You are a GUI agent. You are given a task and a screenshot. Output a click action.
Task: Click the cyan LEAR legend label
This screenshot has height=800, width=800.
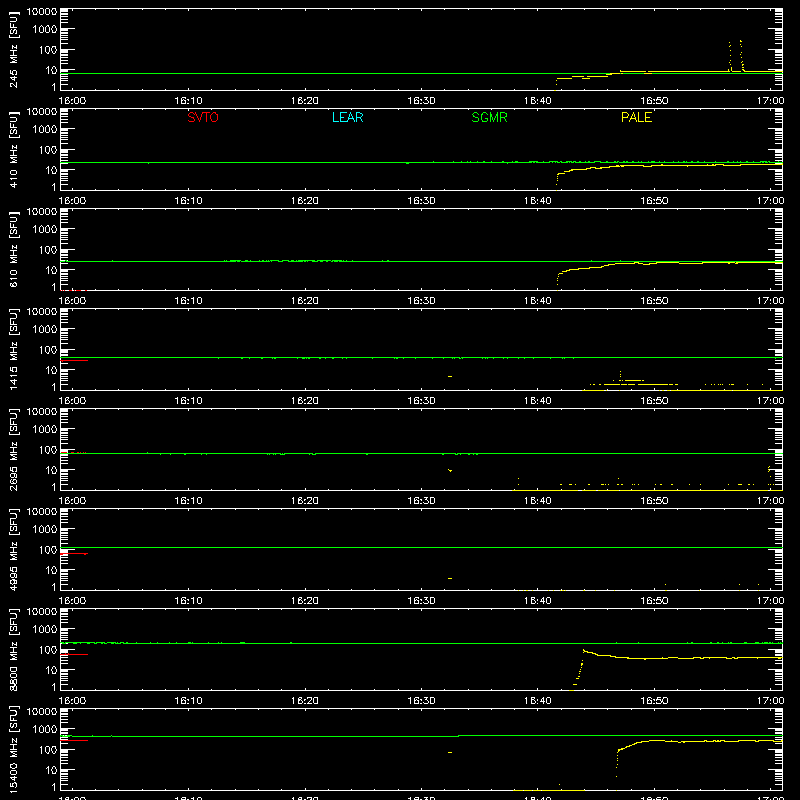(x=347, y=117)
